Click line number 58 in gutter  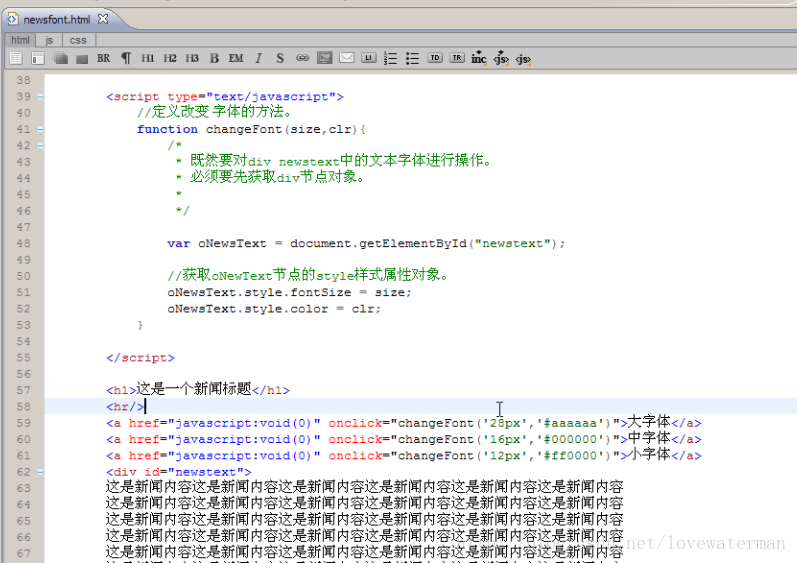[23, 406]
